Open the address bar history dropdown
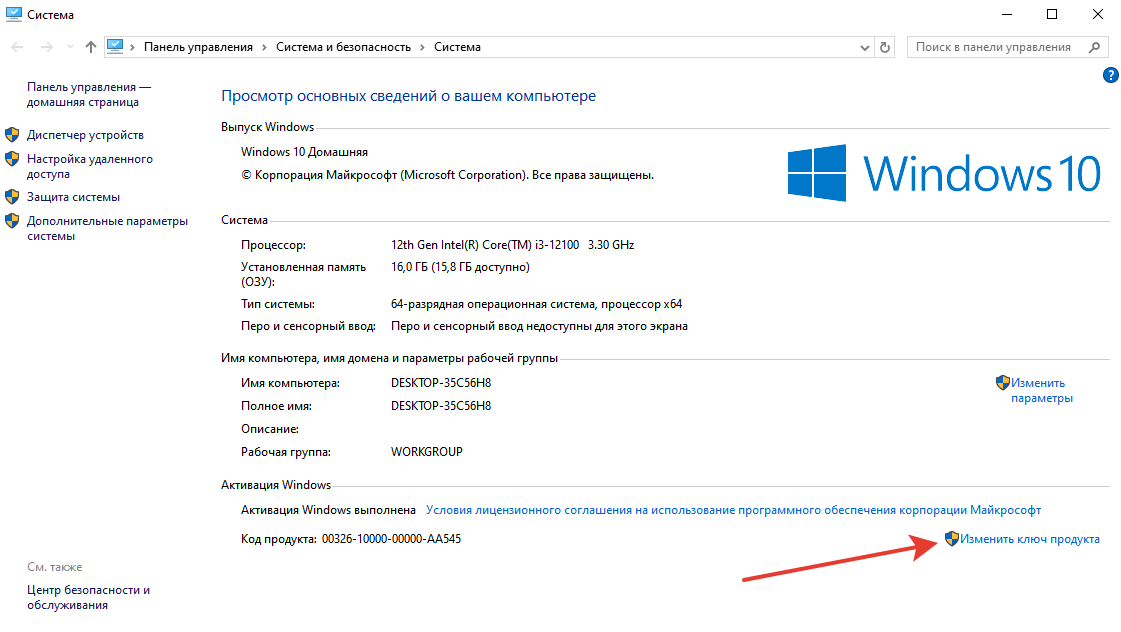Screen dimensions: 1121x632 (864, 48)
